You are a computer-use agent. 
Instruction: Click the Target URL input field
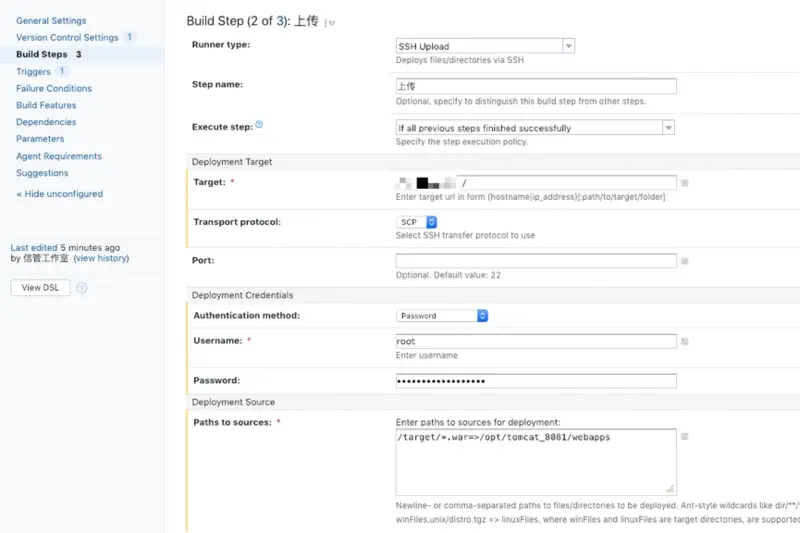click(x=536, y=183)
